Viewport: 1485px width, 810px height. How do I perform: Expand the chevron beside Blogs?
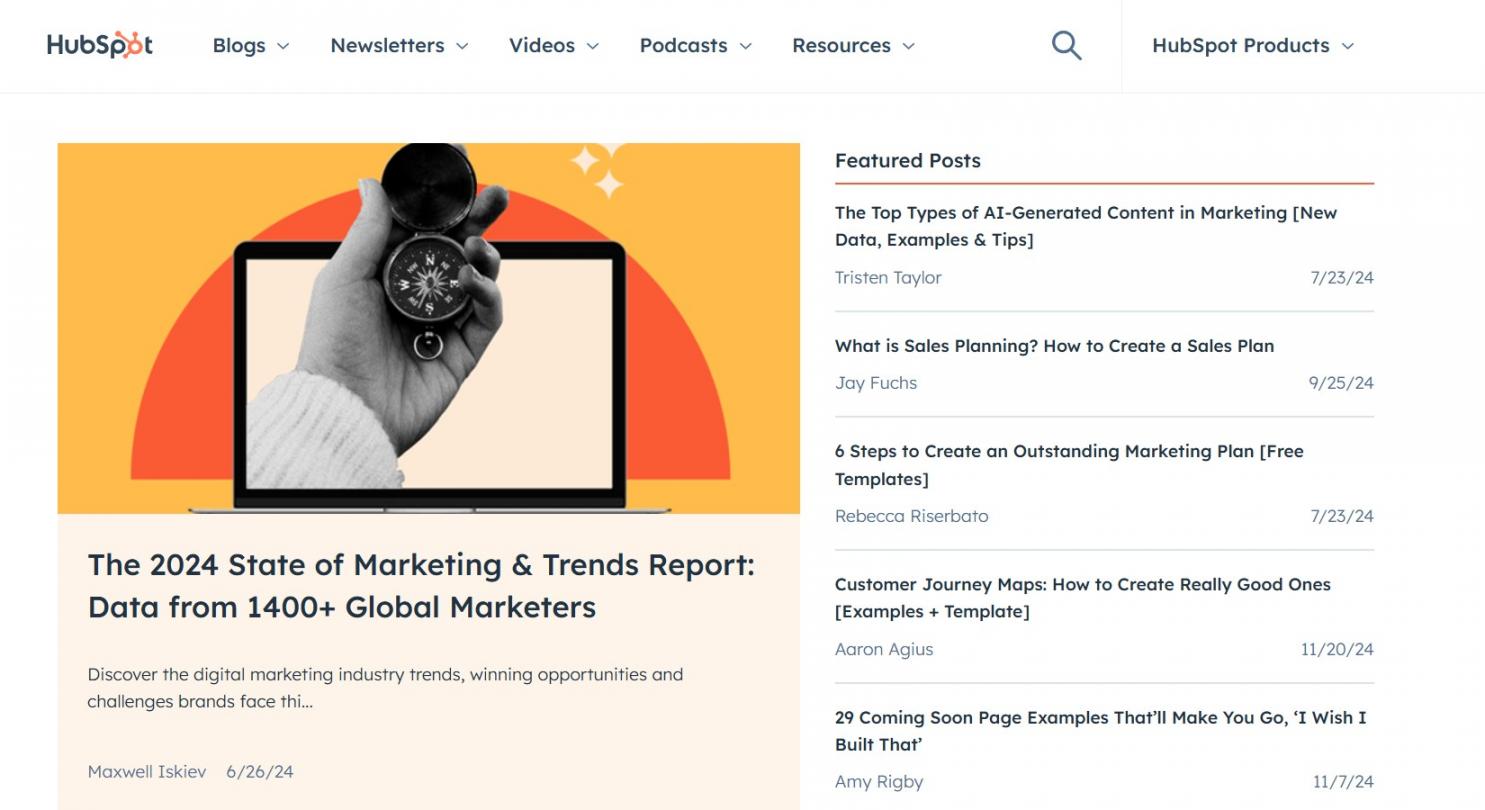coord(283,46)
